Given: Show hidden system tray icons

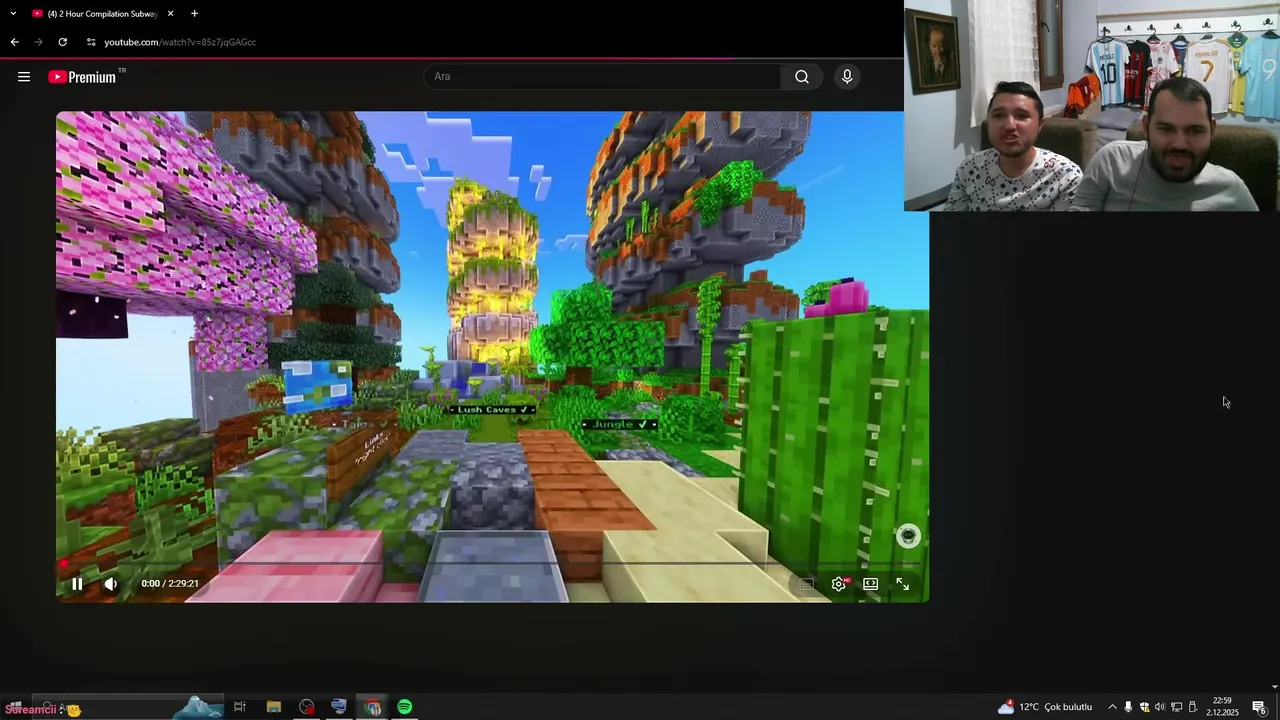Looking at the screenshot, I should pyautogui.click(x=1112, y=707).
